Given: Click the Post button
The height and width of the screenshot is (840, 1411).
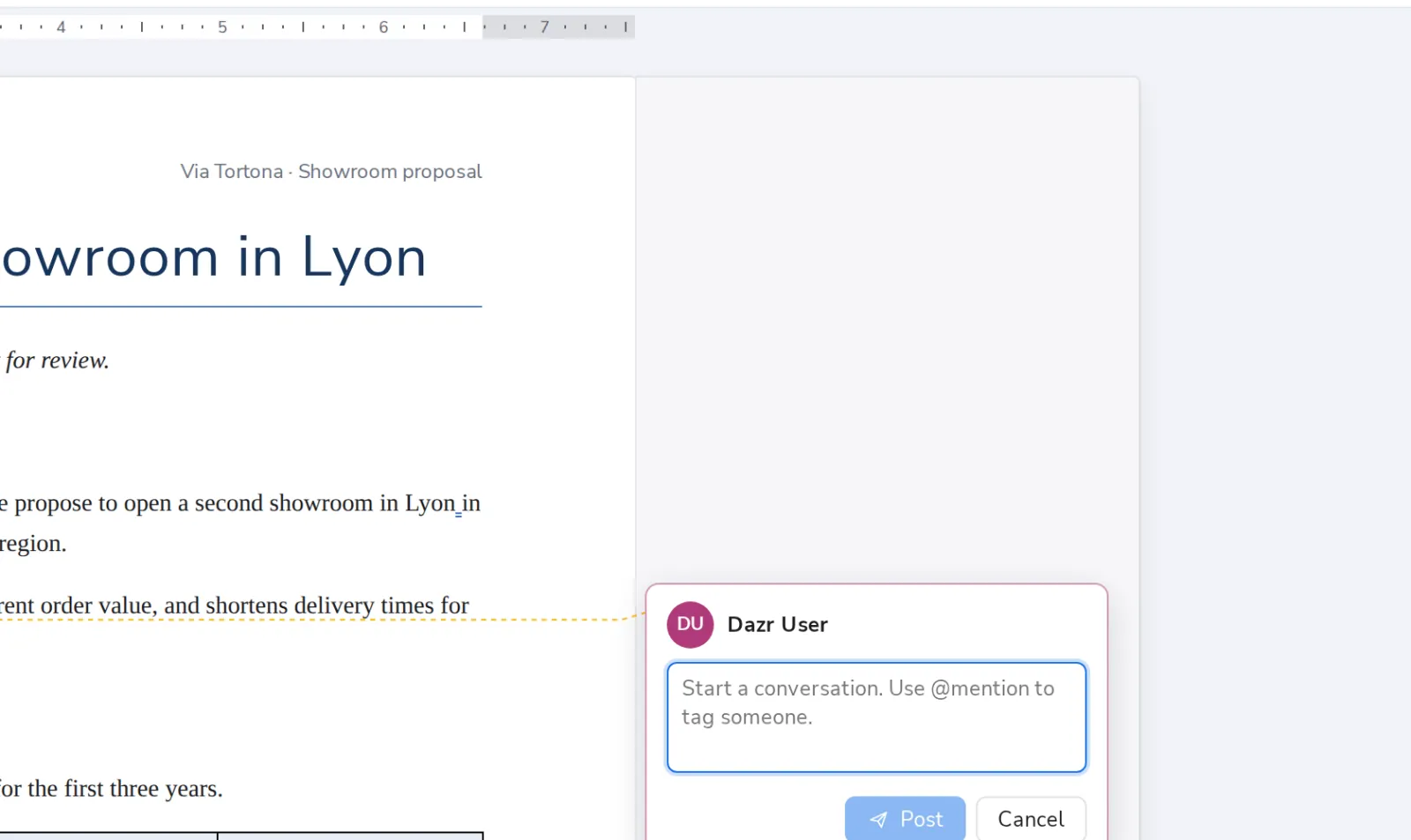Looking at the screenshot, I should click(905, 819).
